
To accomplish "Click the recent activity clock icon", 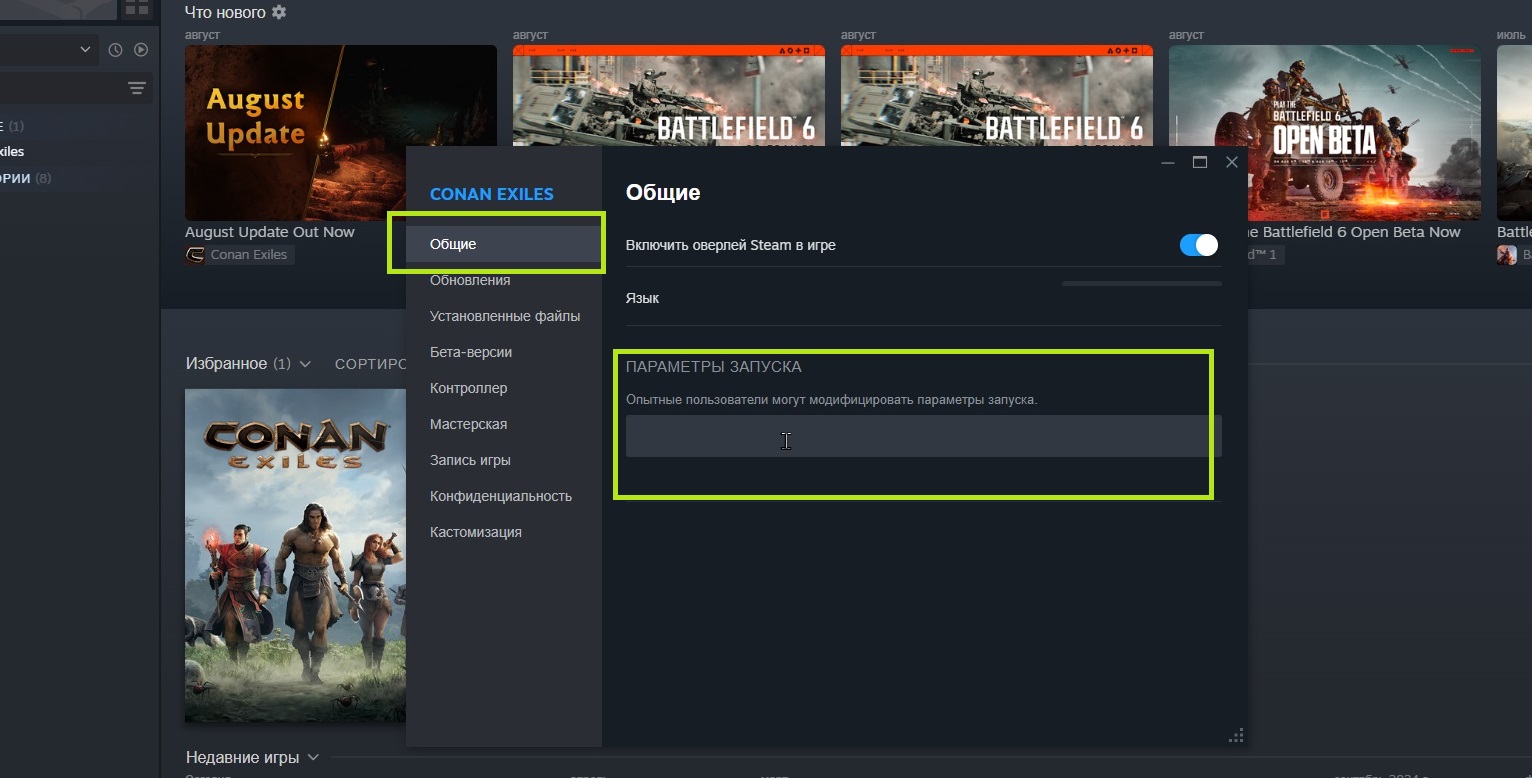I will click(115, 50).
